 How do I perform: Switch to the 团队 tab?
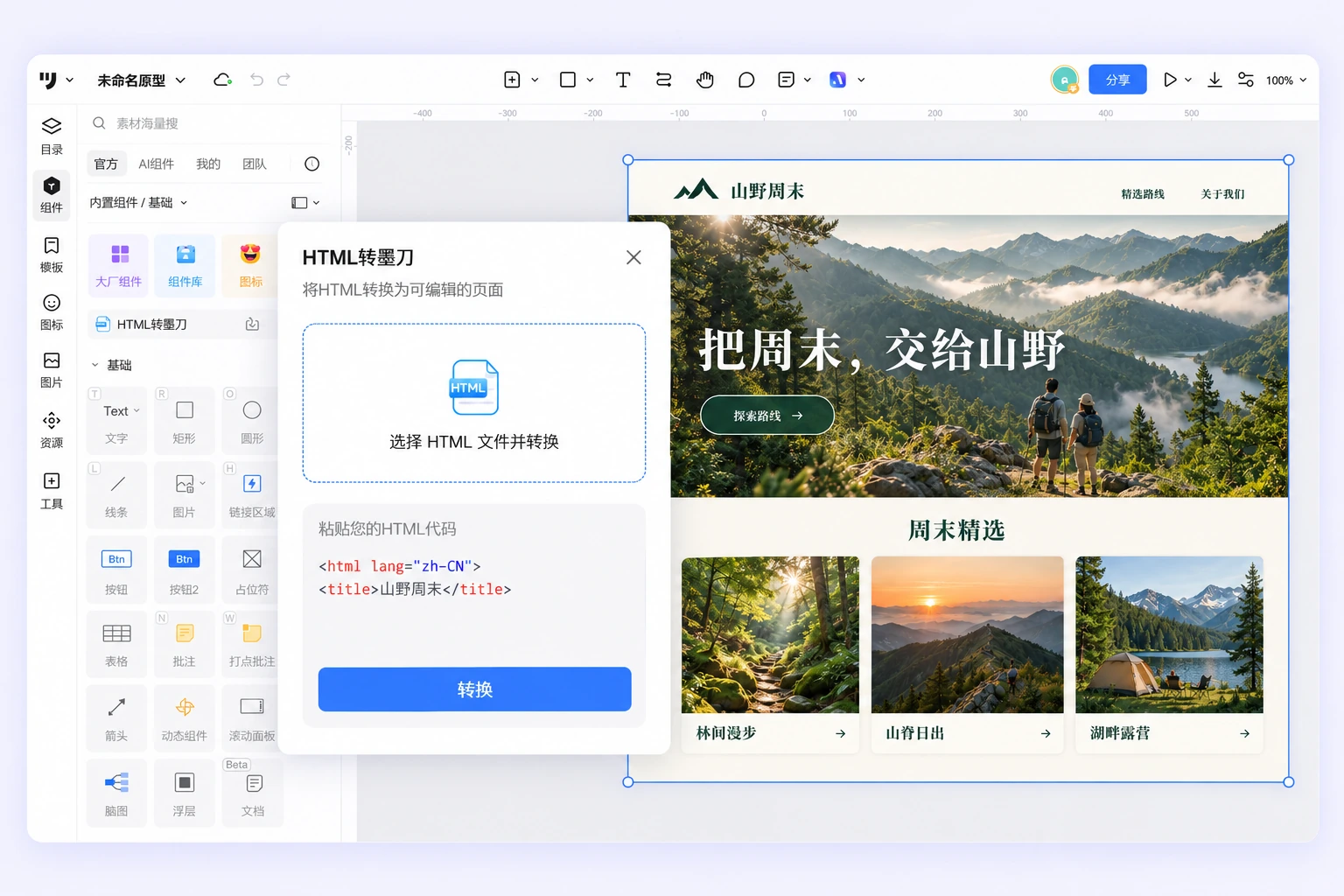(x=255, y=164)
